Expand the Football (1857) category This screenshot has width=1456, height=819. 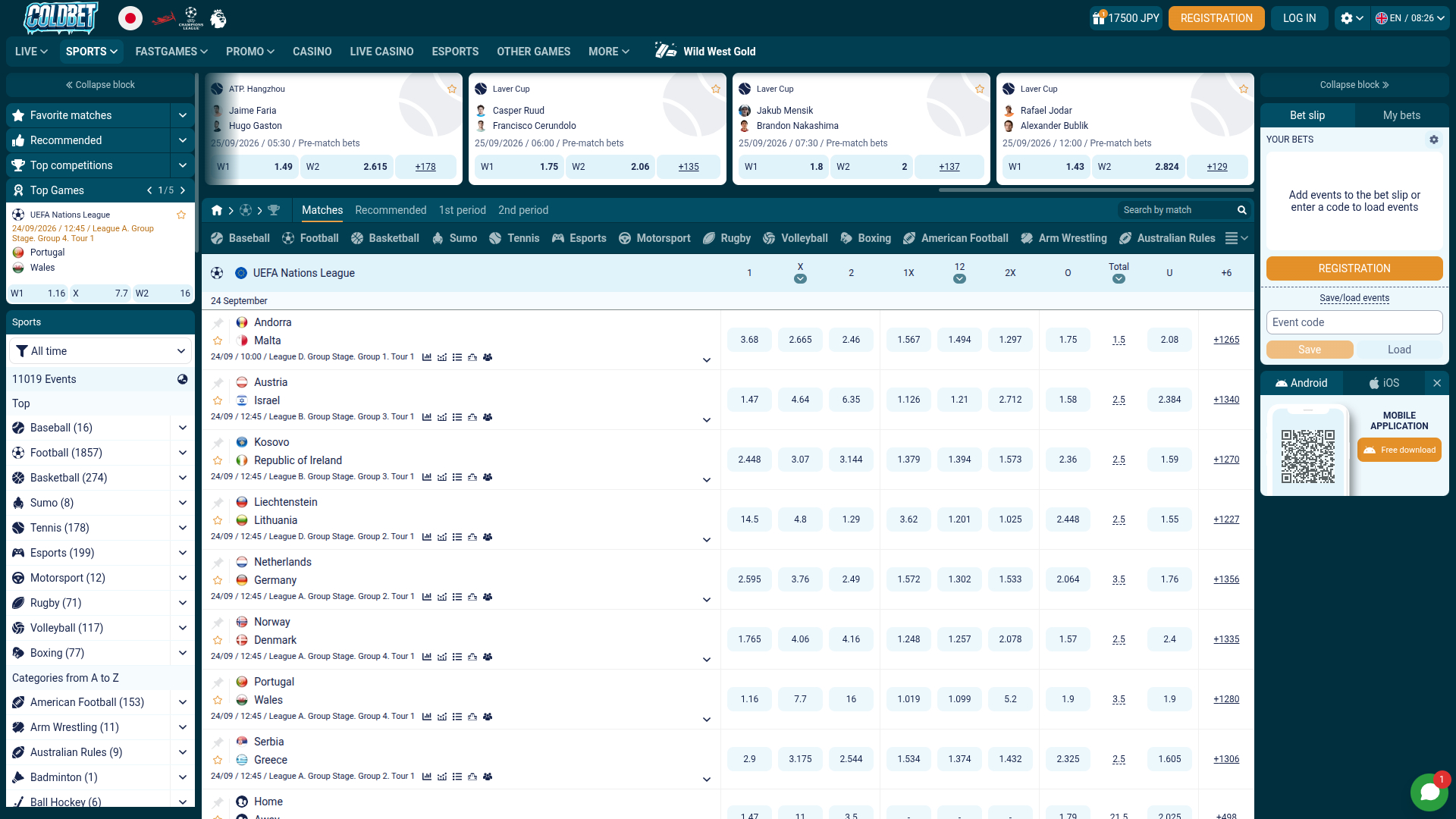tap(183, 453)
